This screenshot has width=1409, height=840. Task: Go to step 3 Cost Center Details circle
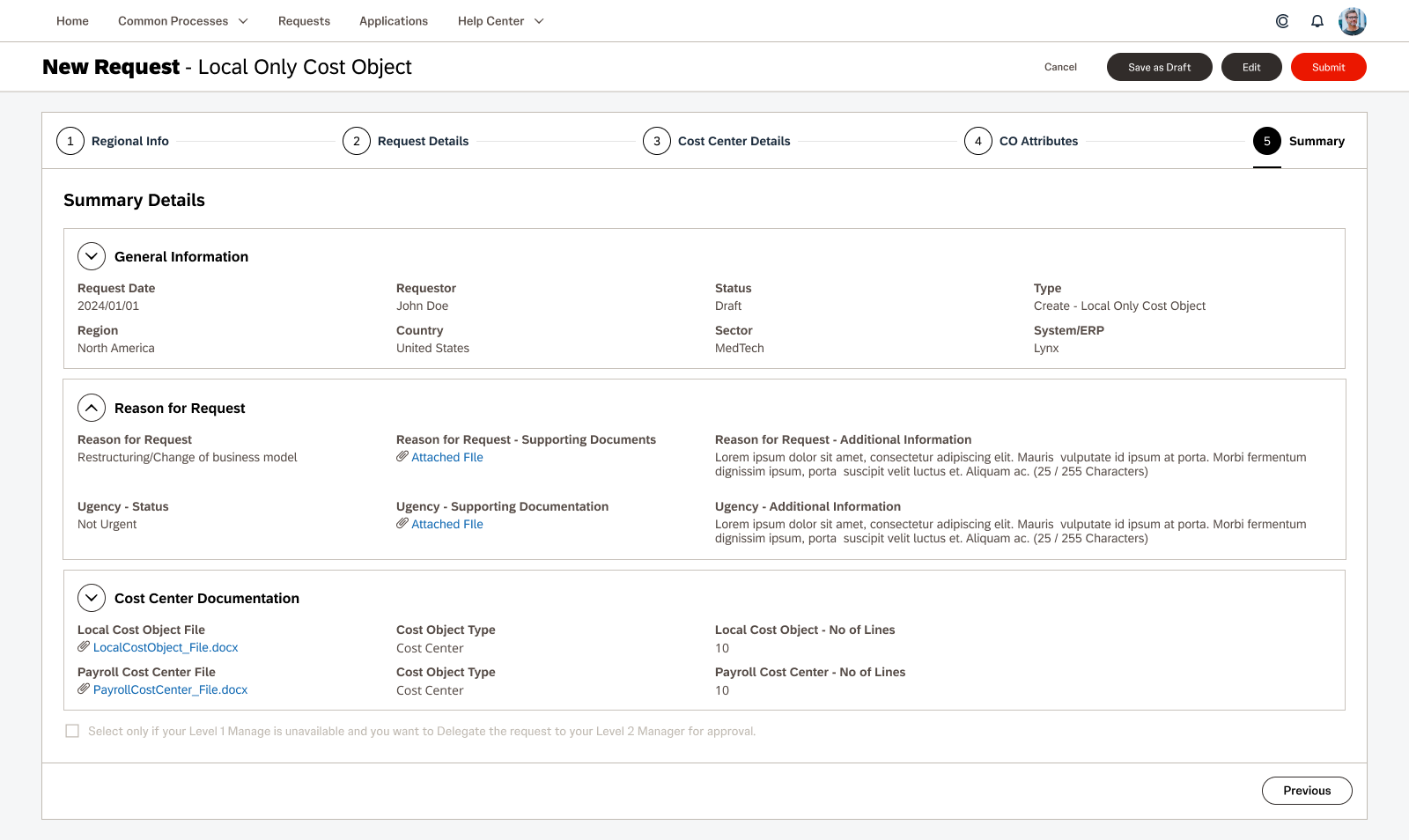tap(657, 141)
